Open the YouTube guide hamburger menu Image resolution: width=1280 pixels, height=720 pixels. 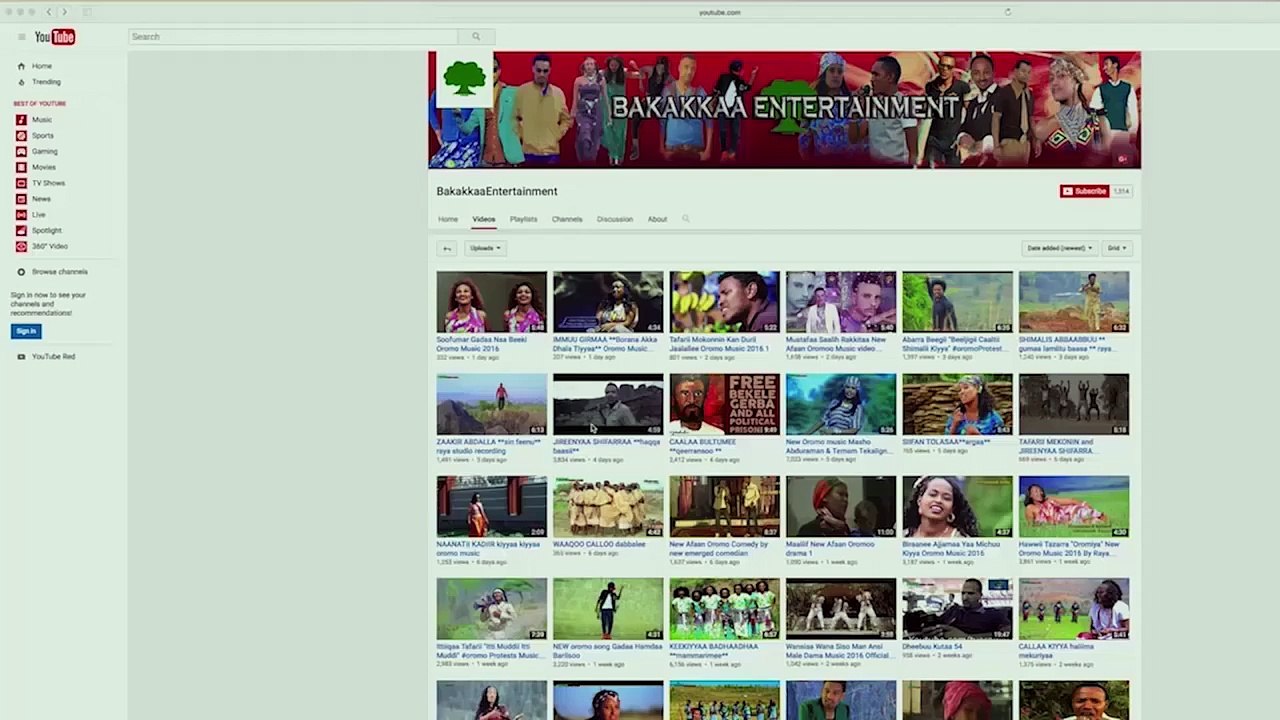pos(21,37)
